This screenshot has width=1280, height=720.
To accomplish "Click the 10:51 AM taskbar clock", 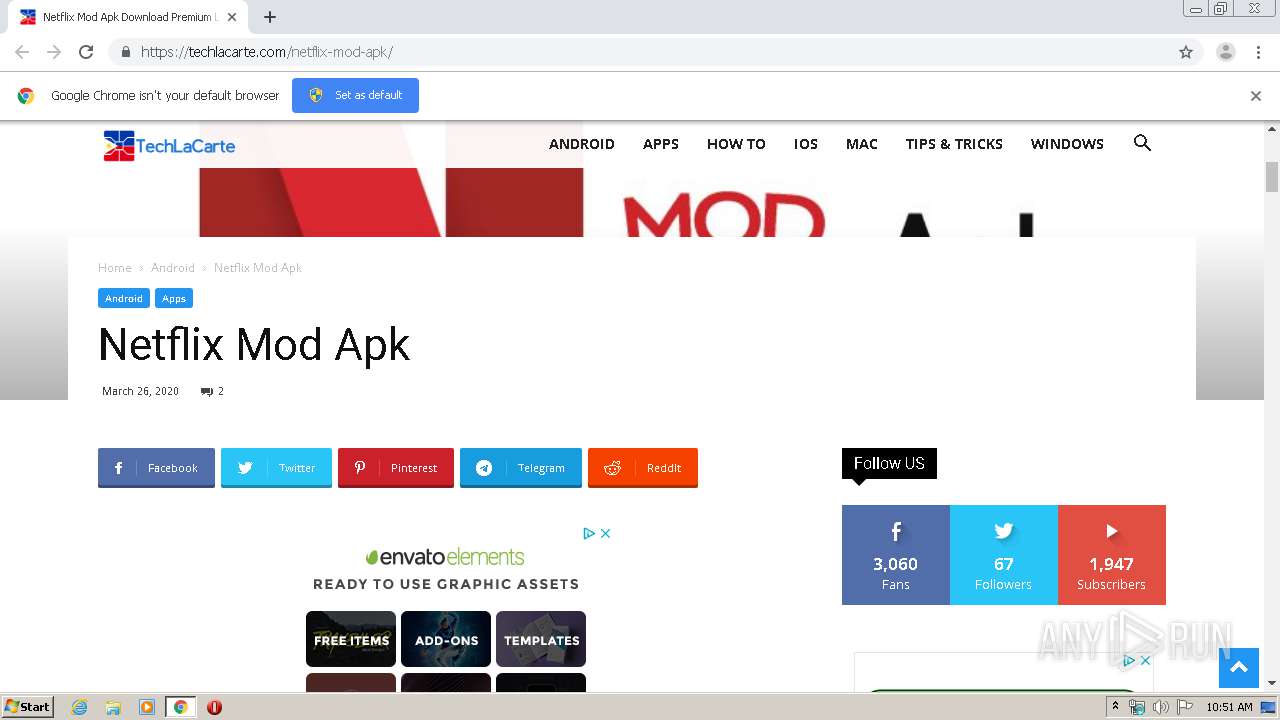I will [1229, 707].
